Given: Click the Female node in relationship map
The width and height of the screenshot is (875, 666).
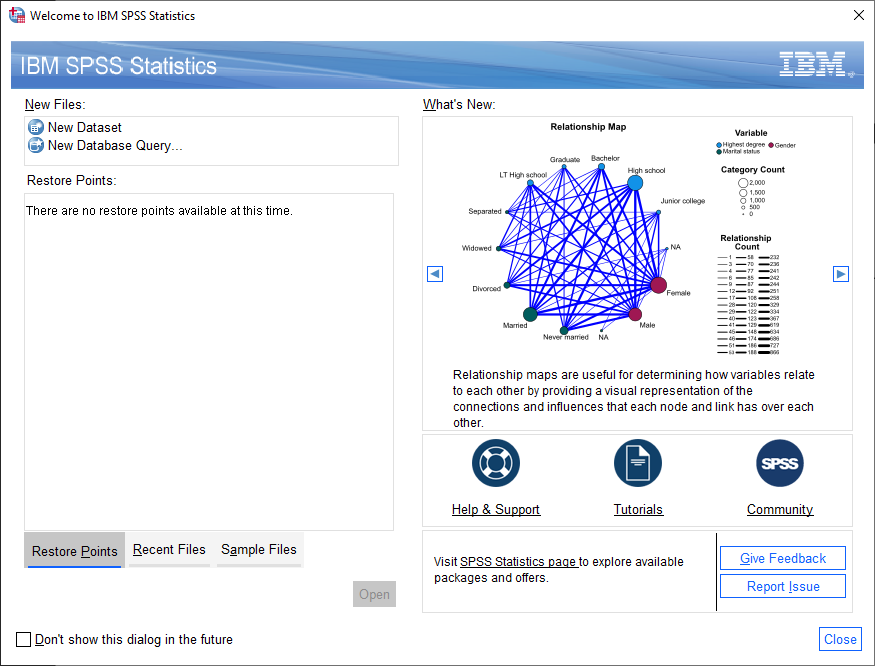Looking at the screenshot, I should tap(658, 285).
